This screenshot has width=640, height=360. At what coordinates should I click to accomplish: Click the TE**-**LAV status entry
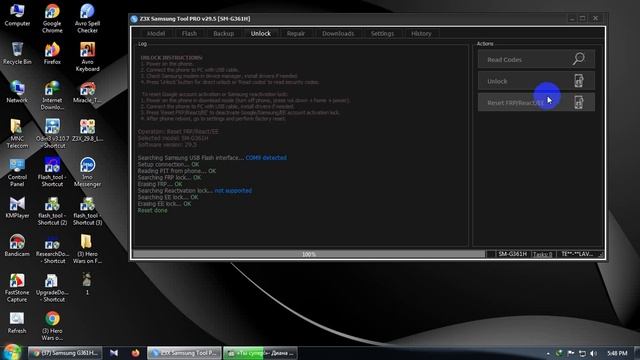[x=578, y=254]
